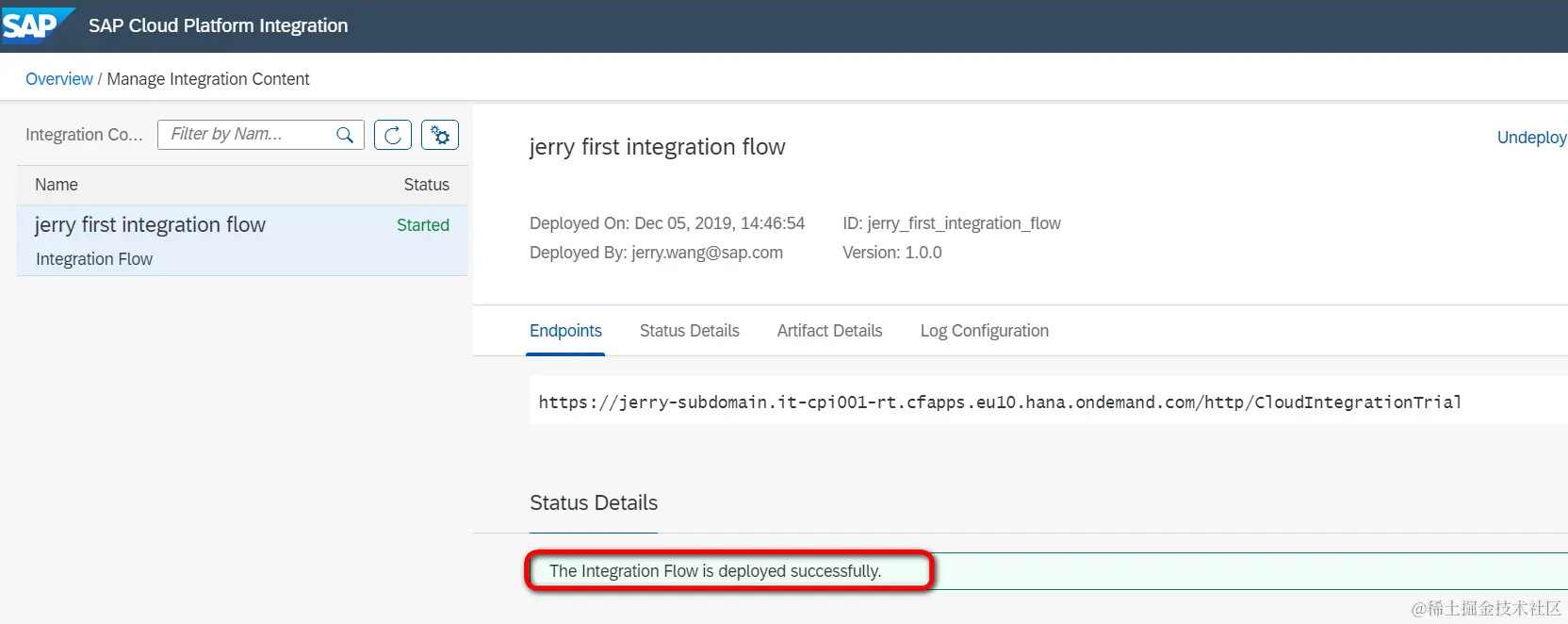
Task: Open the table settings gear icon
Action: coord(440,135)
